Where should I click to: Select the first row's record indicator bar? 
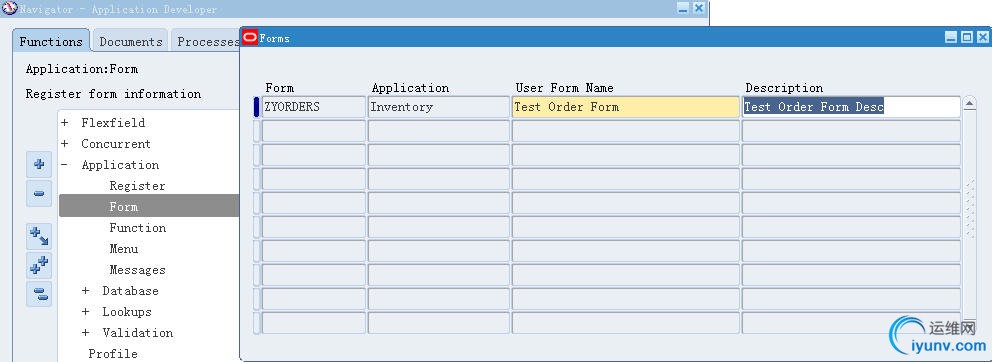tap(256, 107)
